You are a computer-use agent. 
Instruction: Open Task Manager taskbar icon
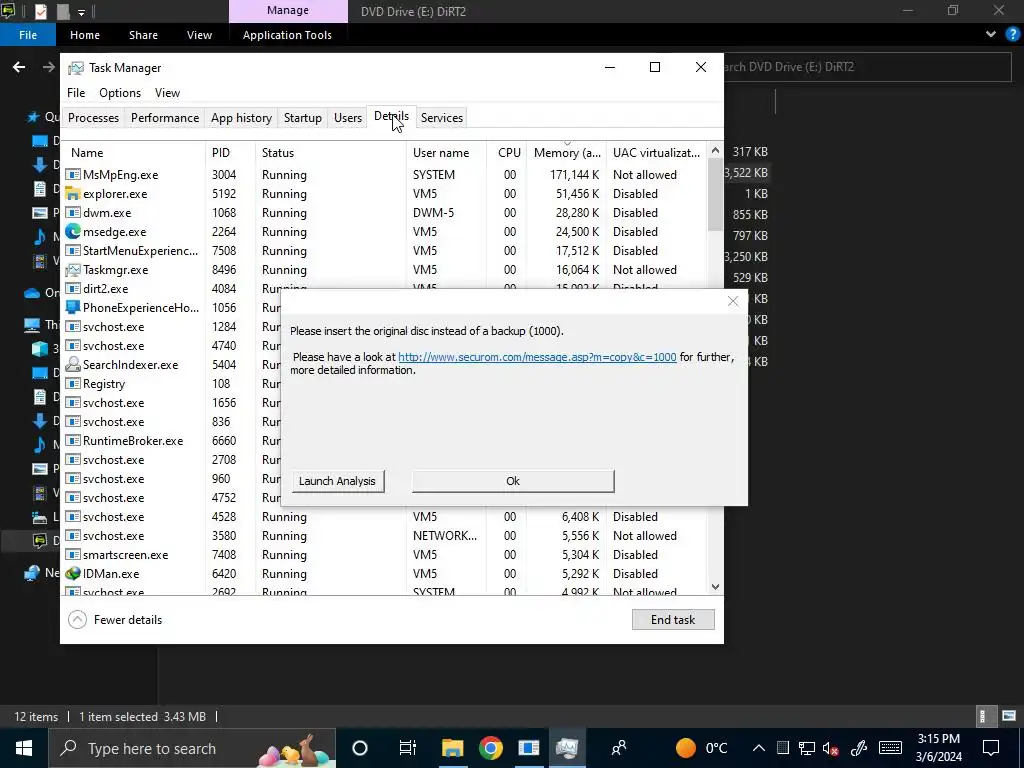pyautogui.click(x=567, y=748)
